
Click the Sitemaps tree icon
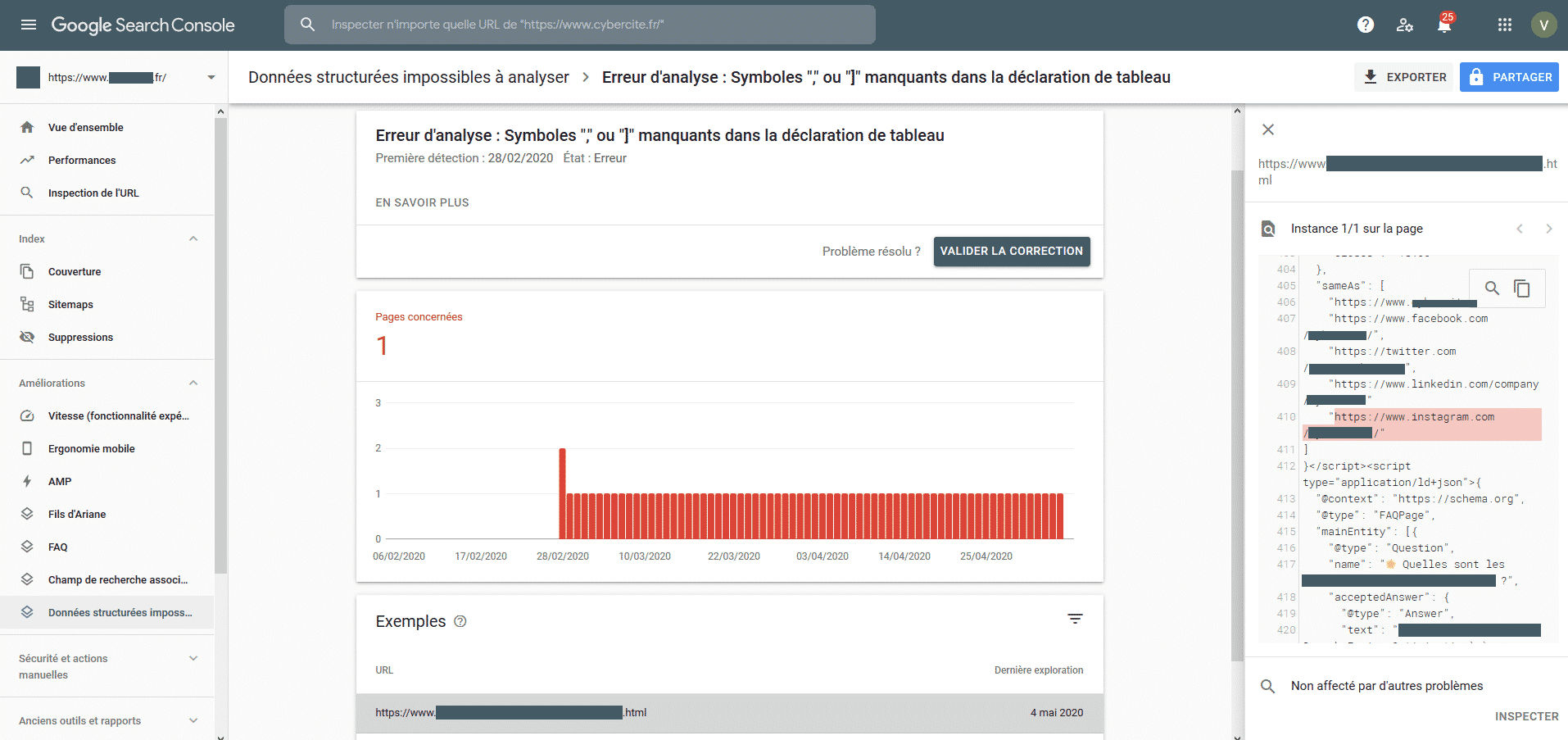(x=27, y=304)
